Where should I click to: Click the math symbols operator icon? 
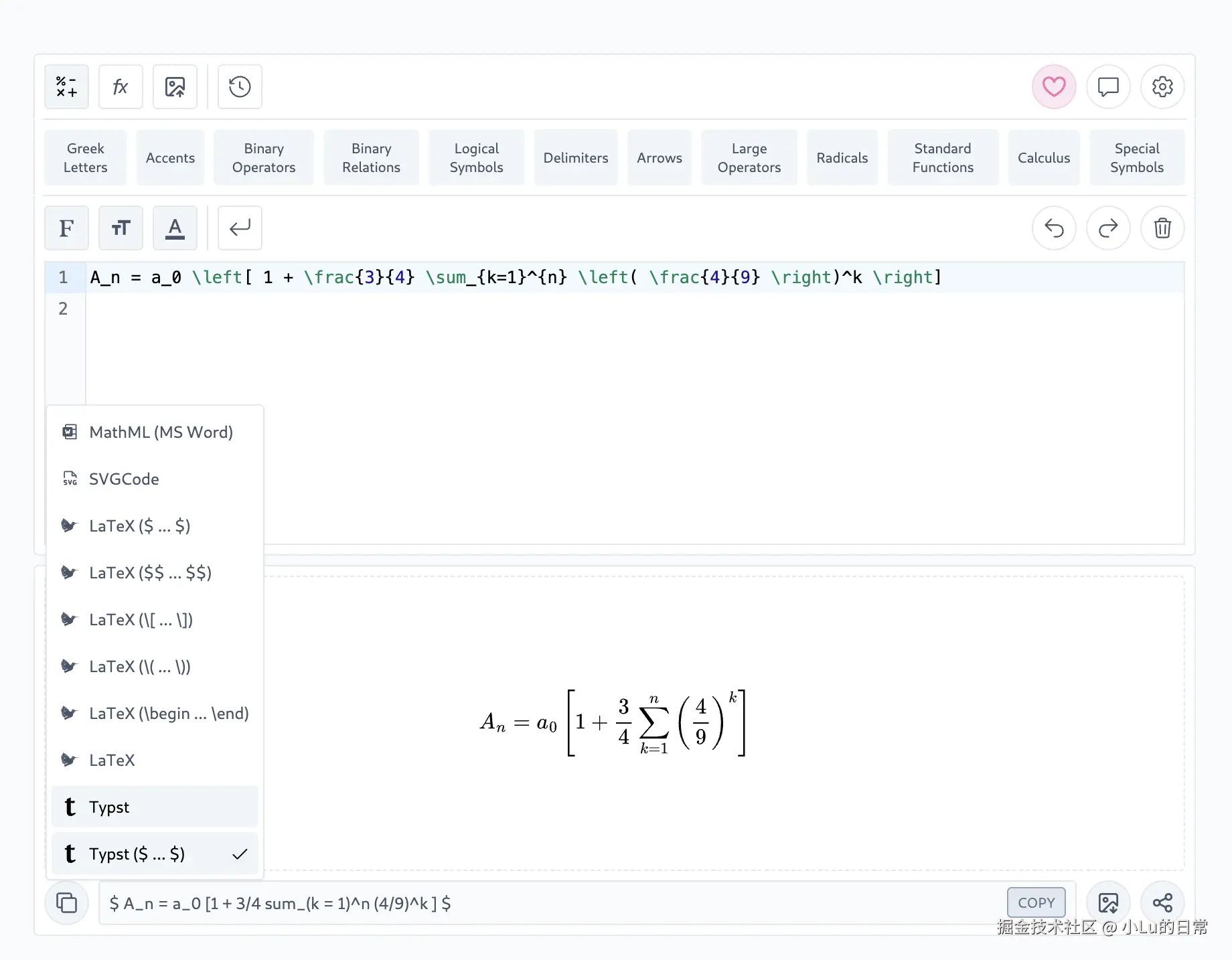point(66,87)
